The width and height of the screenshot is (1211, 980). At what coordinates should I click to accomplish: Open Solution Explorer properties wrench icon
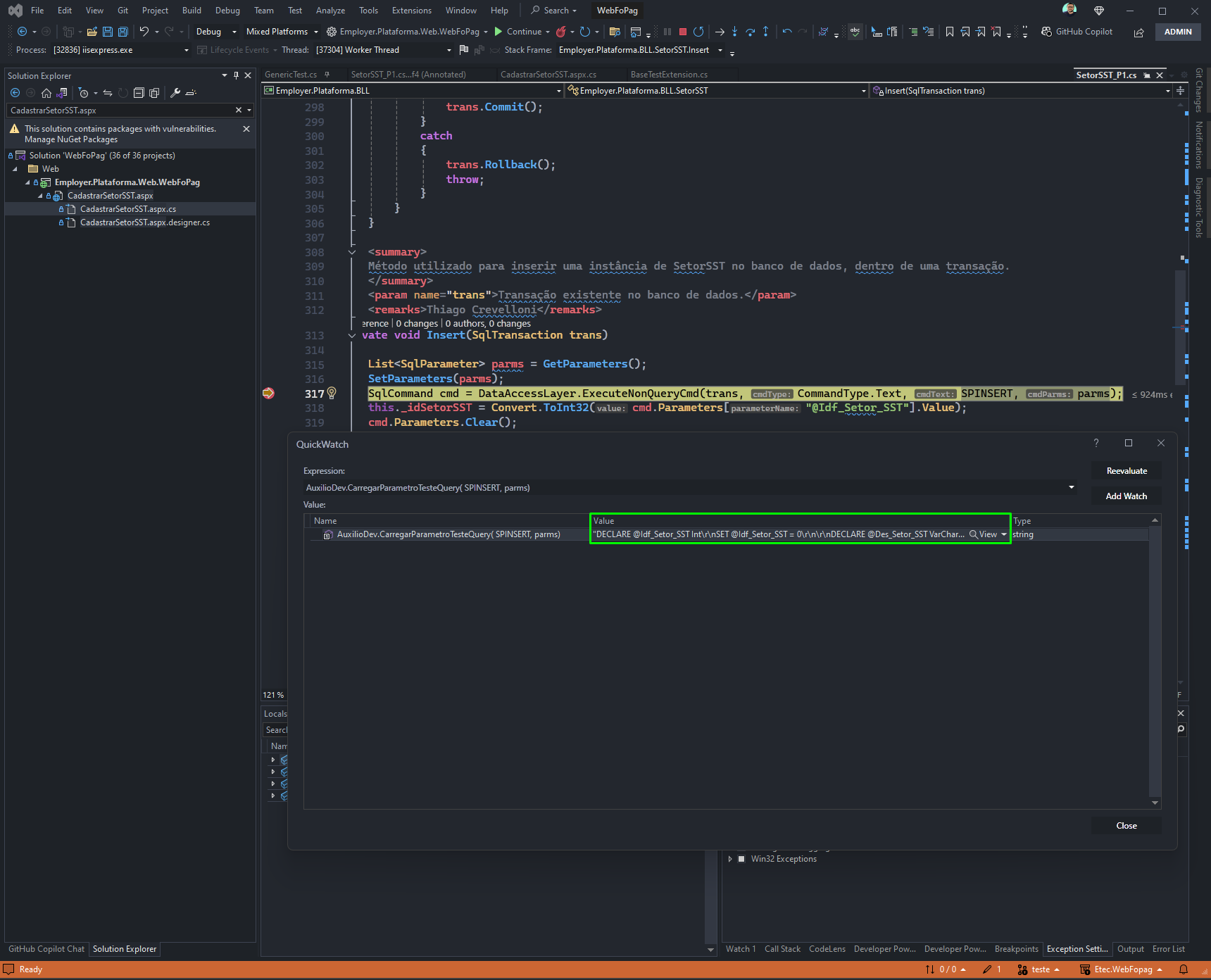[175, 93]
